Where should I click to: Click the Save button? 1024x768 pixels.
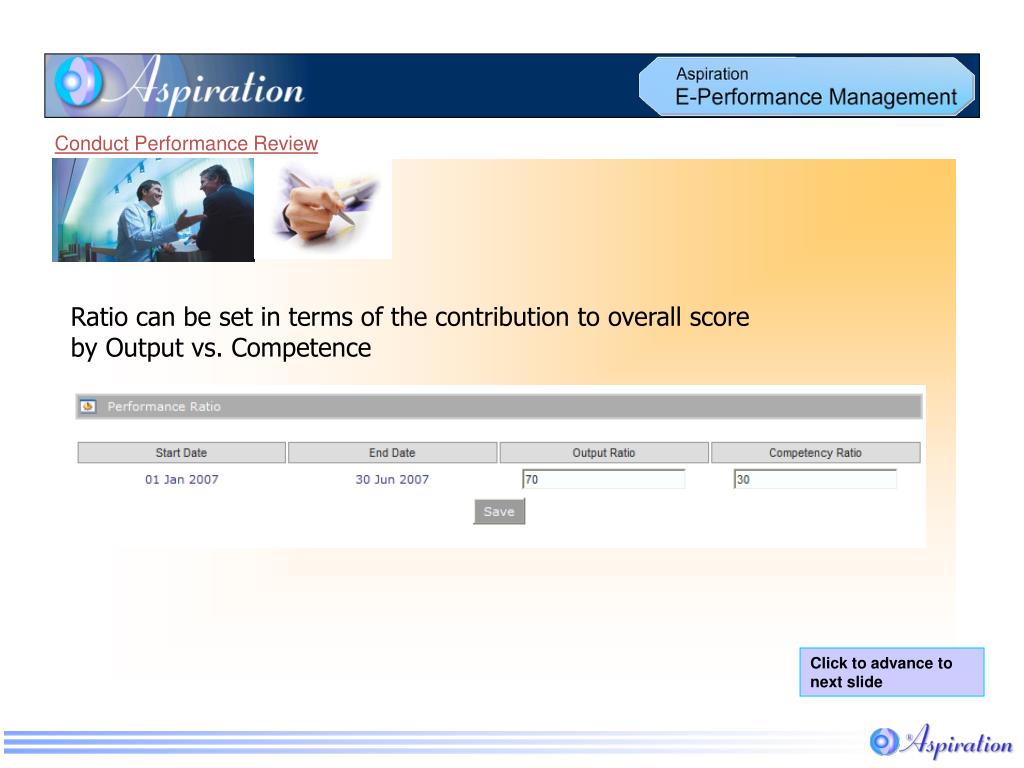499,512
